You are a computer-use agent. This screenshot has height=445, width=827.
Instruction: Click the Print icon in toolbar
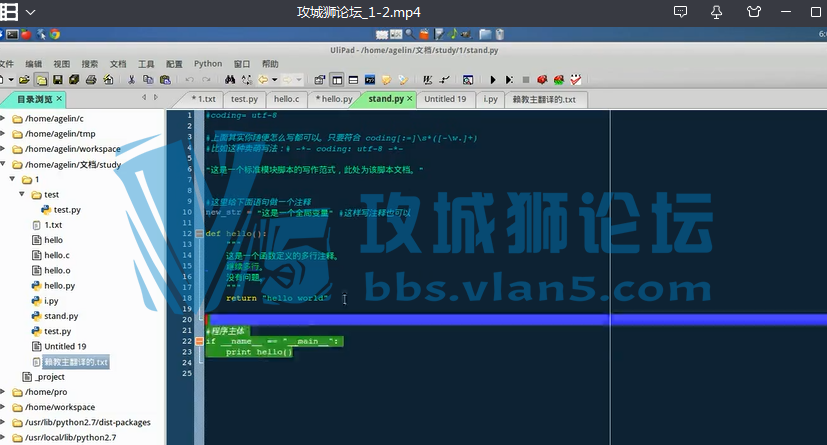coord(91,80)
